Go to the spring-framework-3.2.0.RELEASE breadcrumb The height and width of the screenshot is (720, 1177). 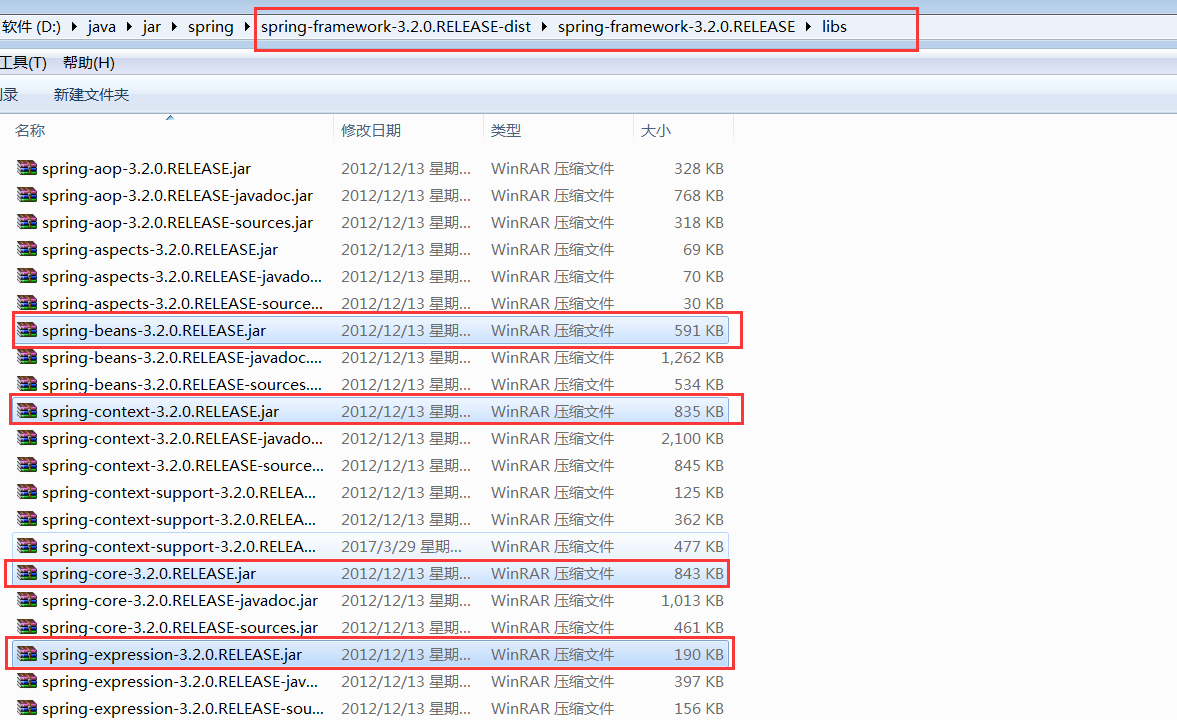[x=676, y=27]
